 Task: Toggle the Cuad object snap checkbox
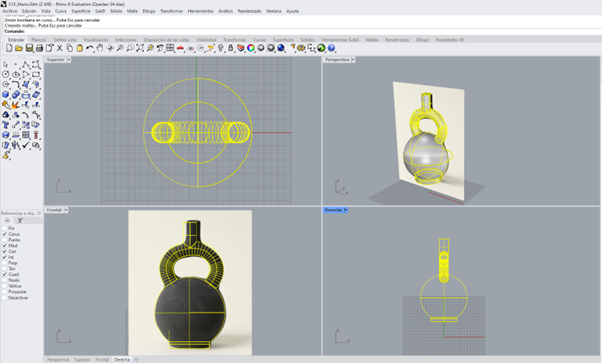pos(5,274)
